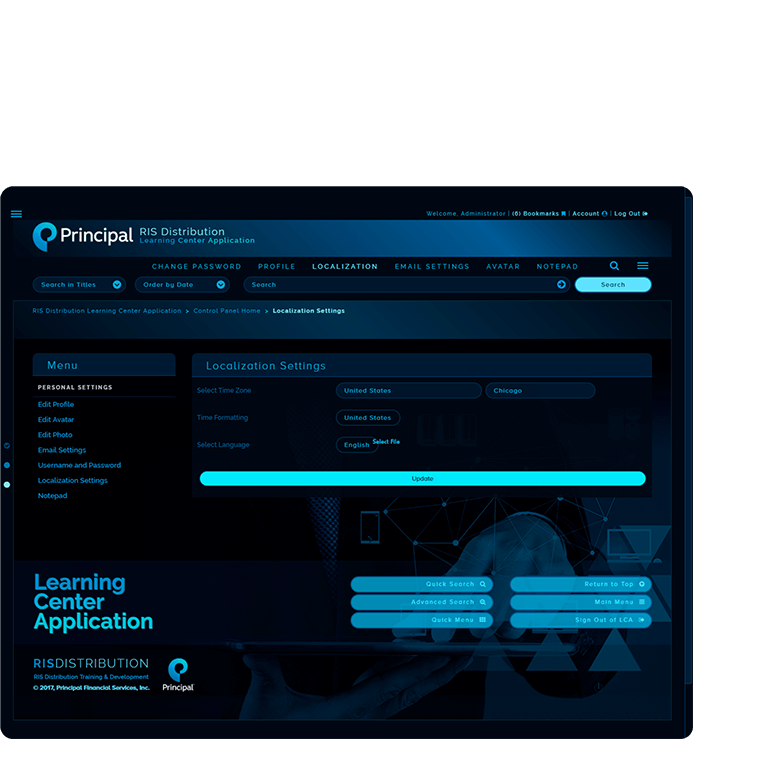Screen dimensions: 768x768
Task: Open the Order by Date dropdown
Action: pos(182,285)
